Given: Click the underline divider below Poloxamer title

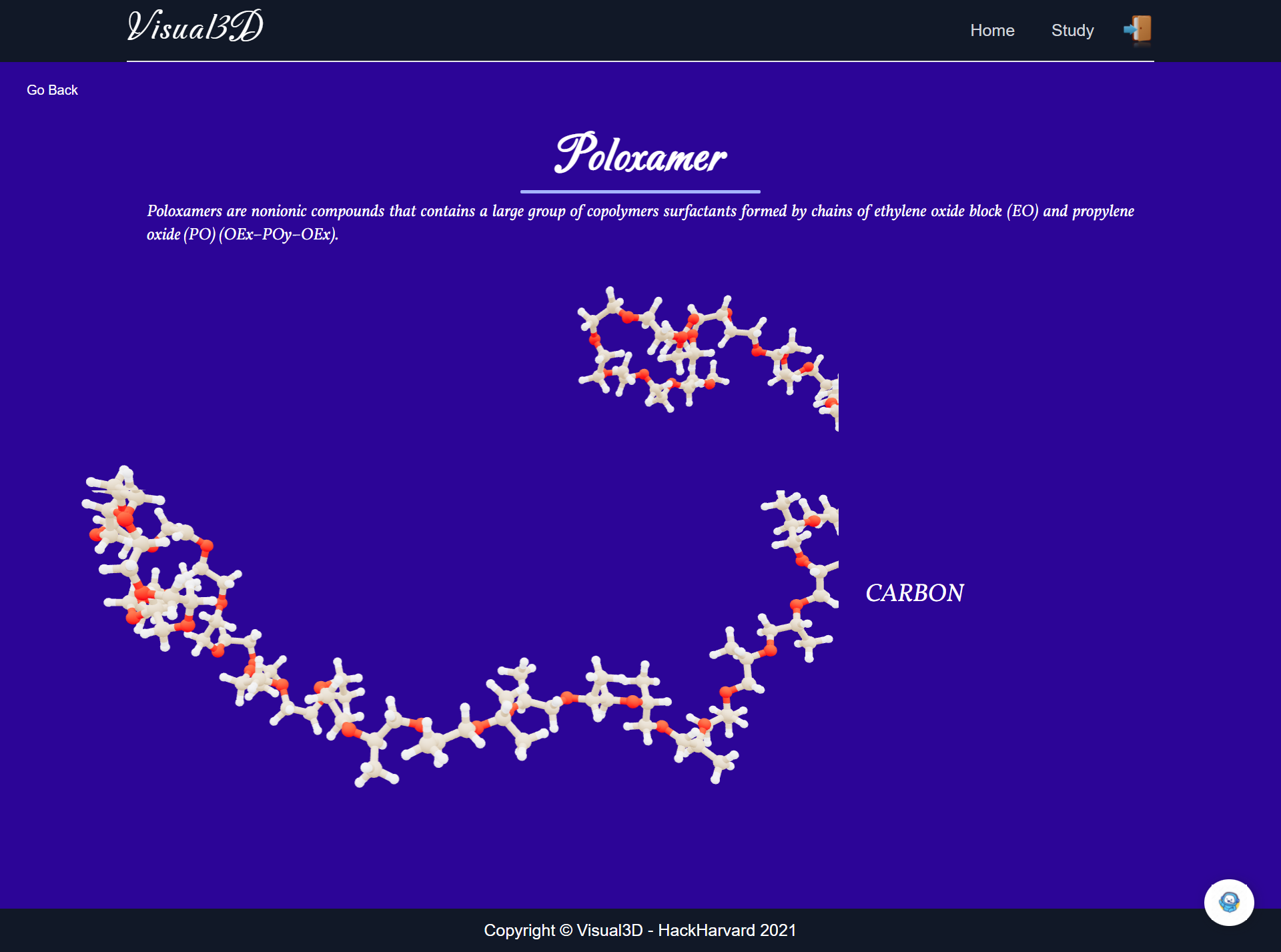Looking at the screenshot, I should (640, 191).
